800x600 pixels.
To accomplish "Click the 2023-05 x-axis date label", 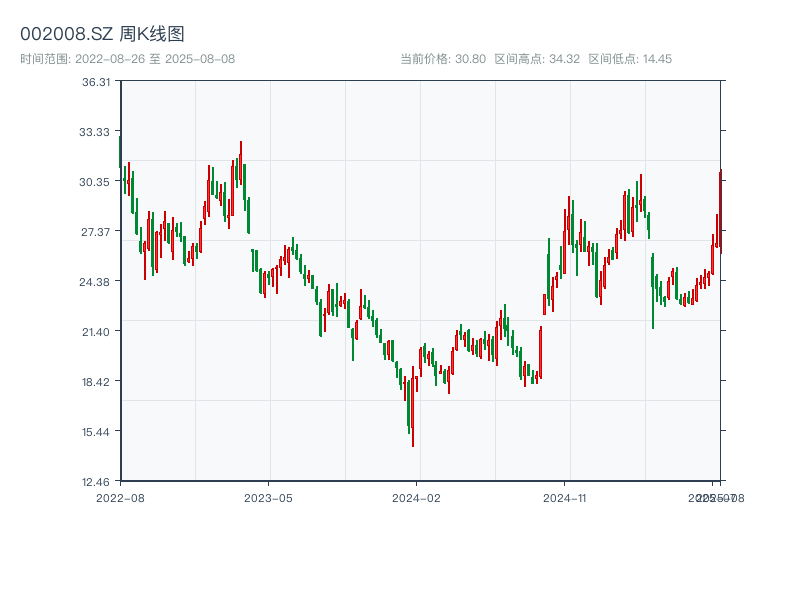I will pos(268,497).
